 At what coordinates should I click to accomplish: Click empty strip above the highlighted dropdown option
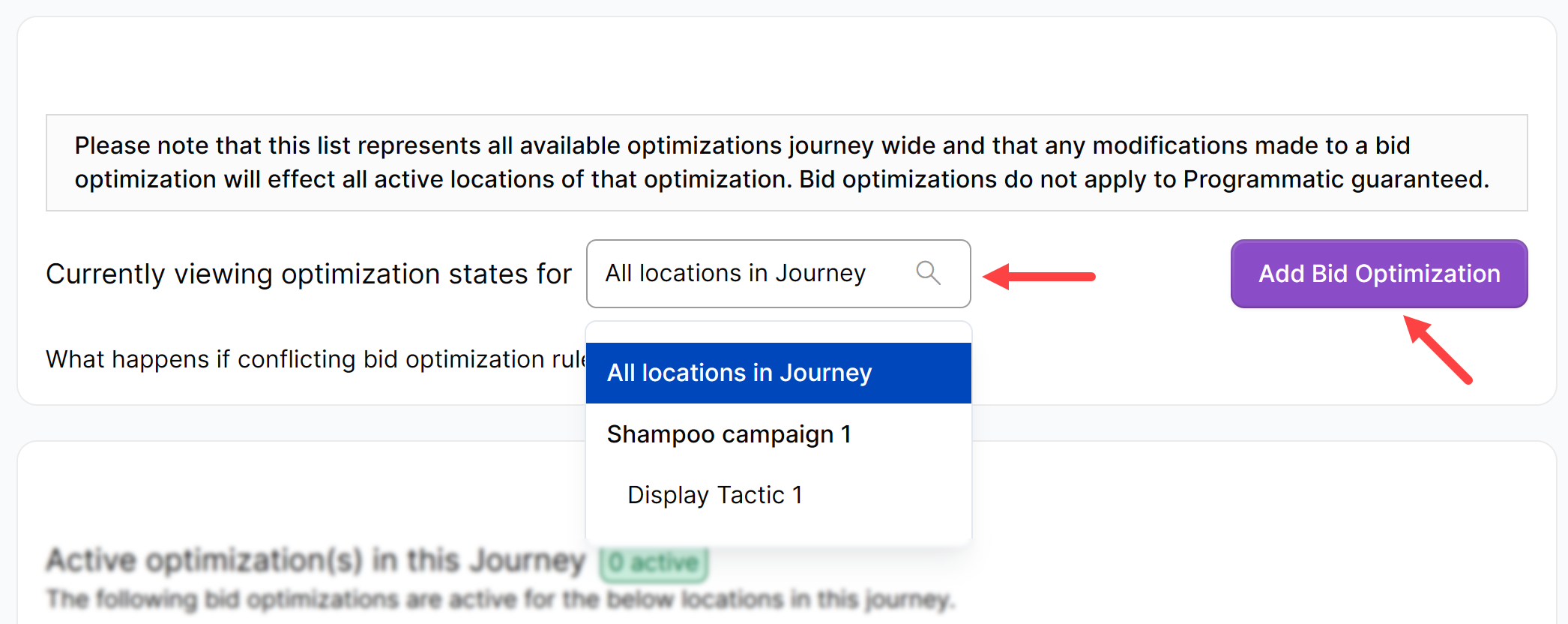[778, 332]
